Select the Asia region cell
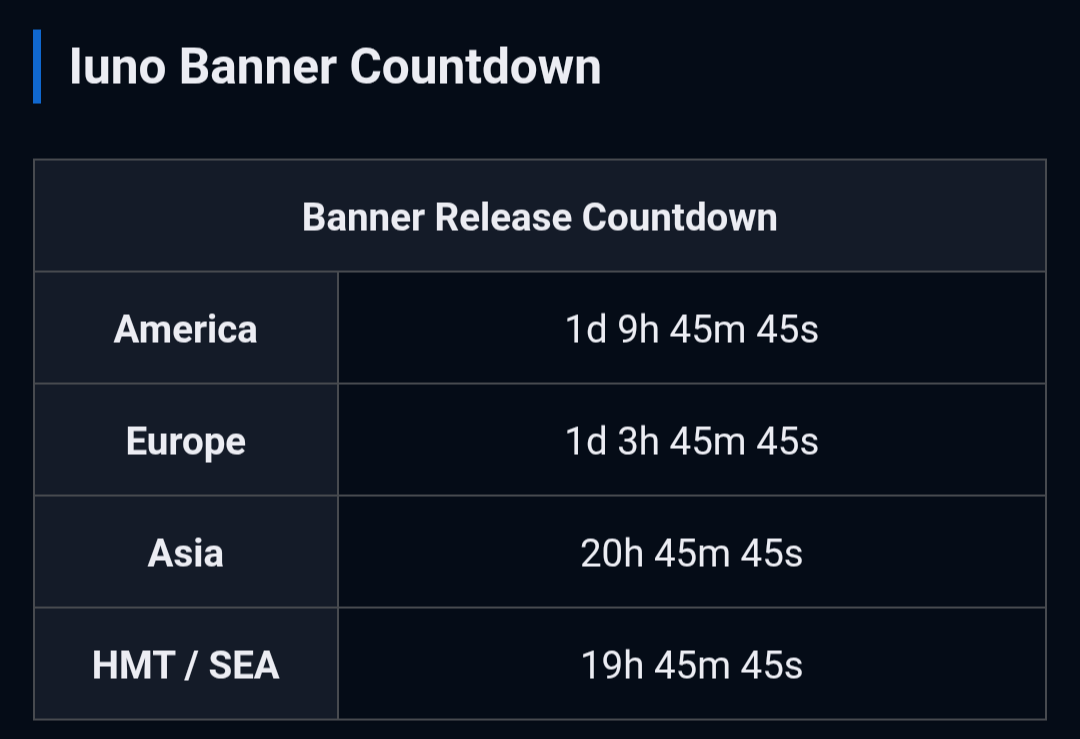 [x=186, y=552]
